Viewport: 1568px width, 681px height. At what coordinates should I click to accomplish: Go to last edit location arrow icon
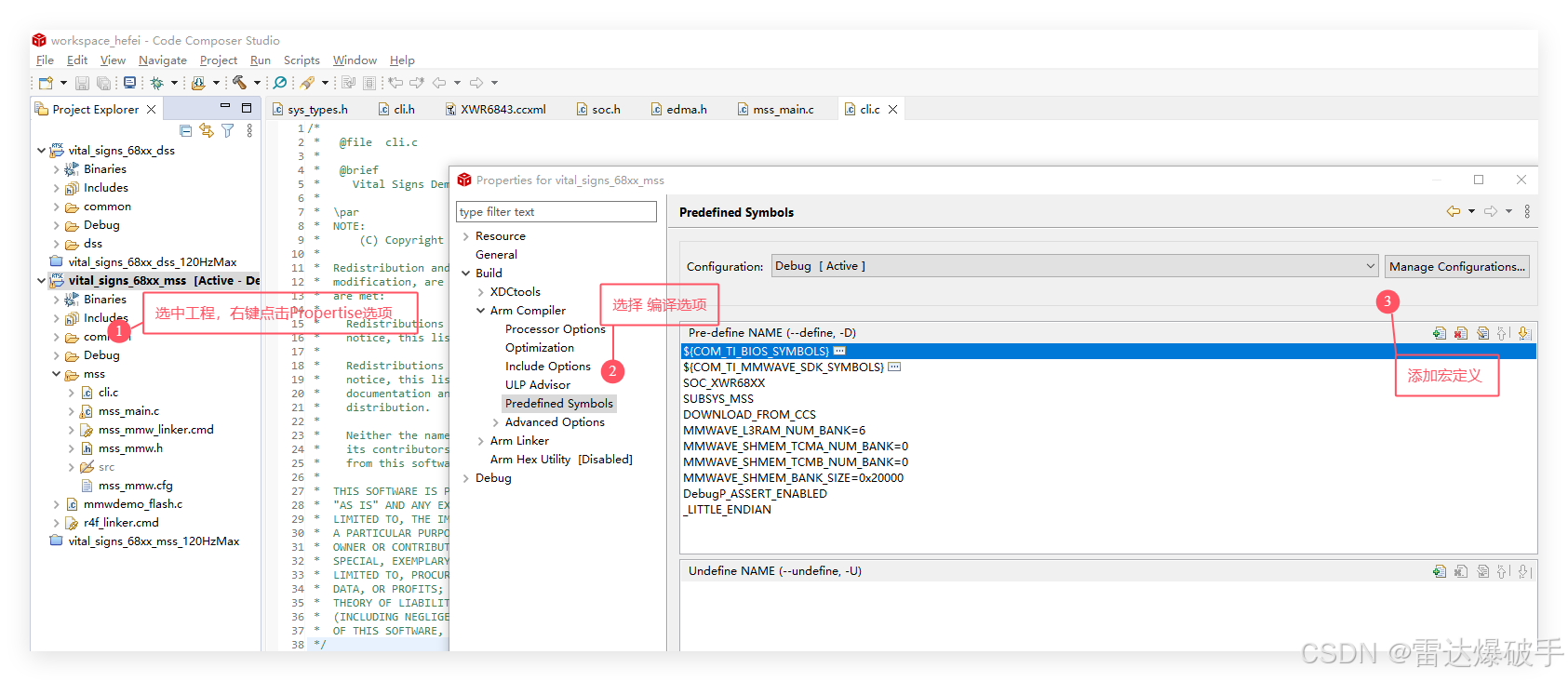point(396,83)
